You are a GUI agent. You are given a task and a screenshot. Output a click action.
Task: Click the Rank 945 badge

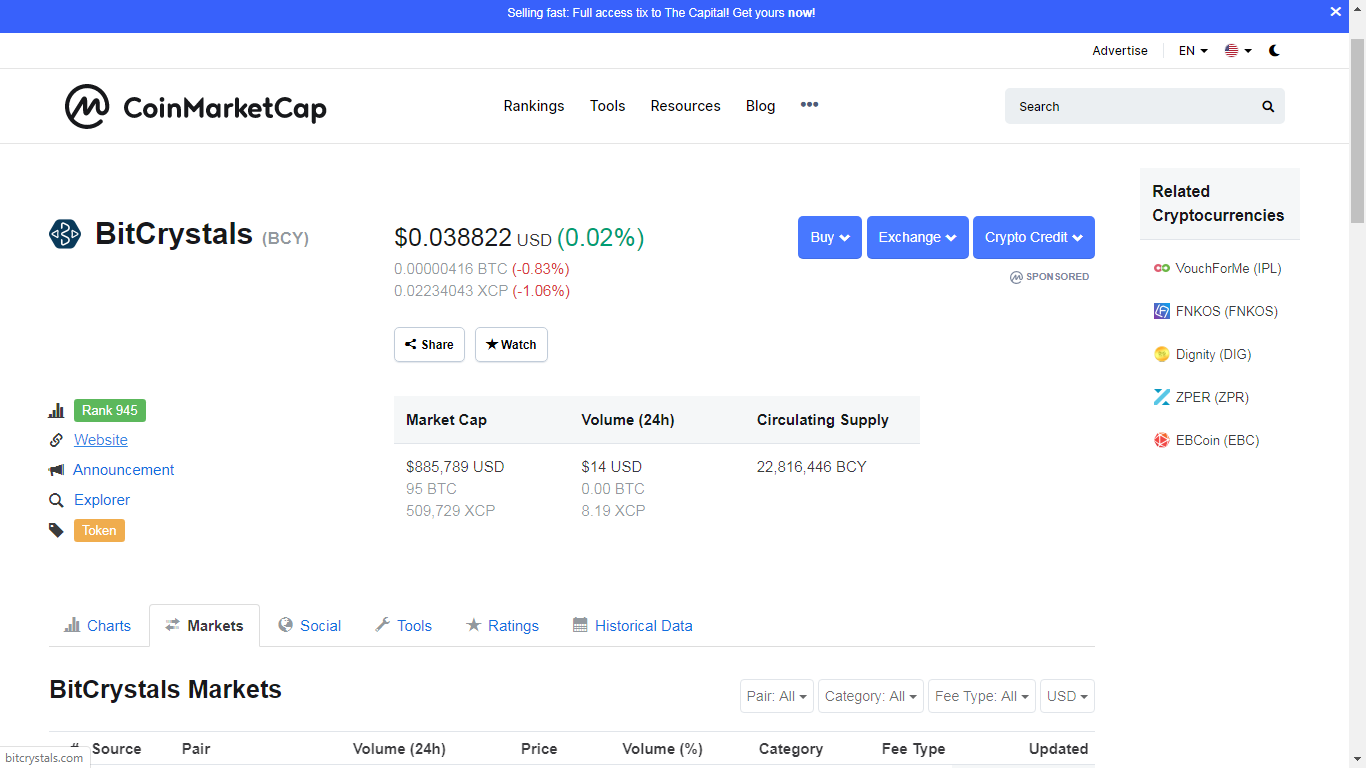point(110,410)
